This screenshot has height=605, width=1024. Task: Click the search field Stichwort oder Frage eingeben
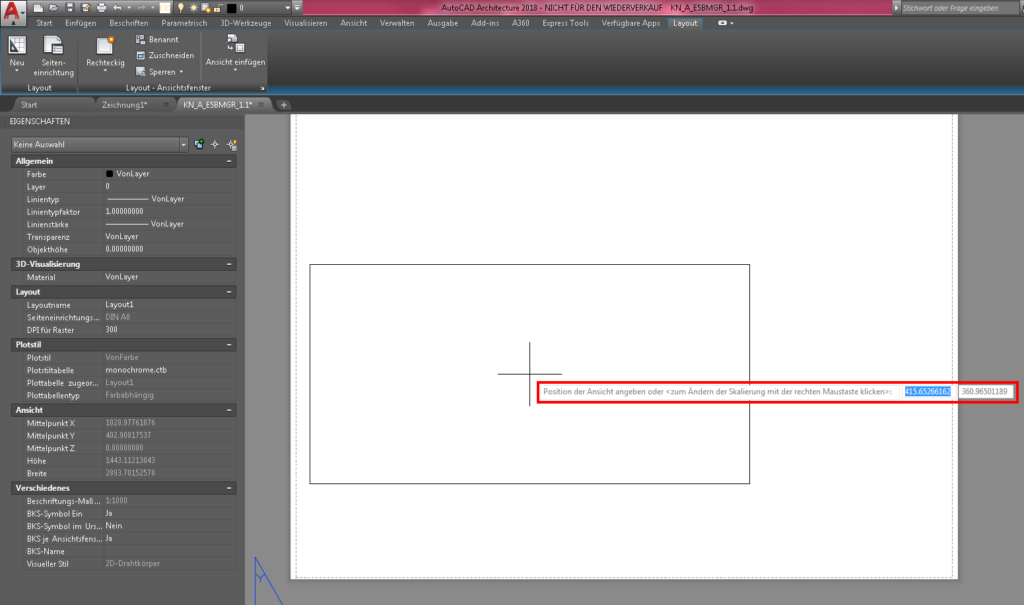[960, 8]
